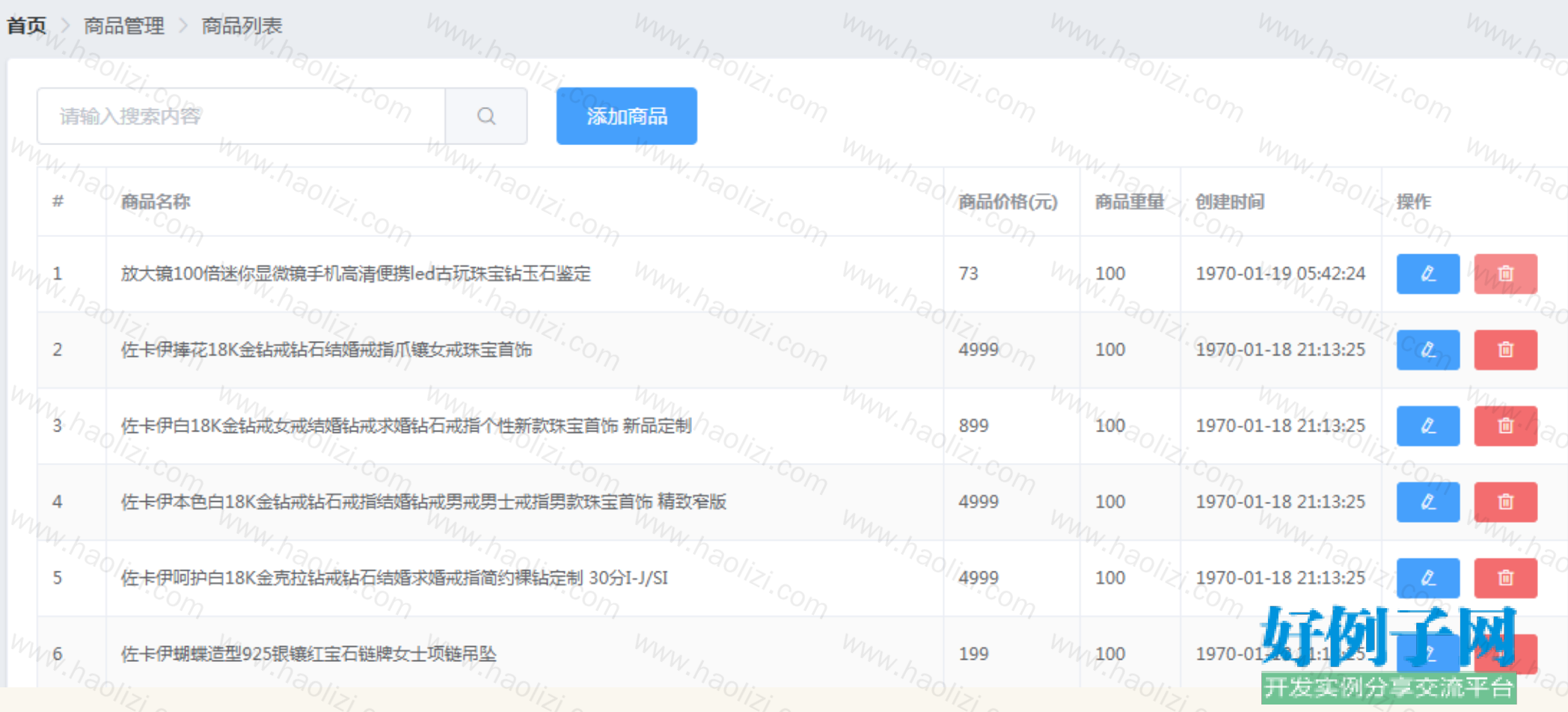Remove the 佐卡伊白18K金钻戒女戒 row
Screen dimensions: 1568x712
(x=1505, y=426)
